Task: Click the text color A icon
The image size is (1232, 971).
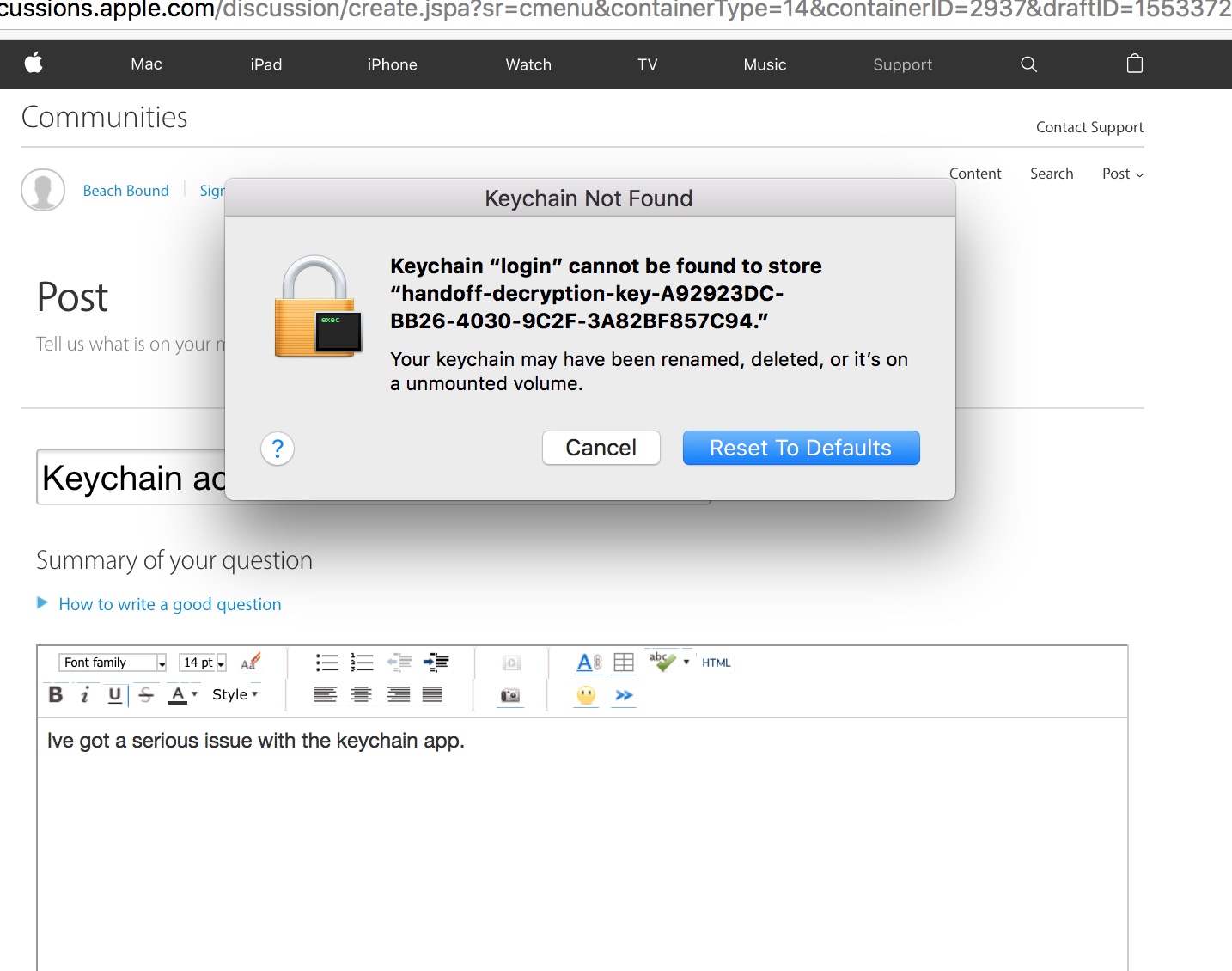Action: tap(178, 694)
